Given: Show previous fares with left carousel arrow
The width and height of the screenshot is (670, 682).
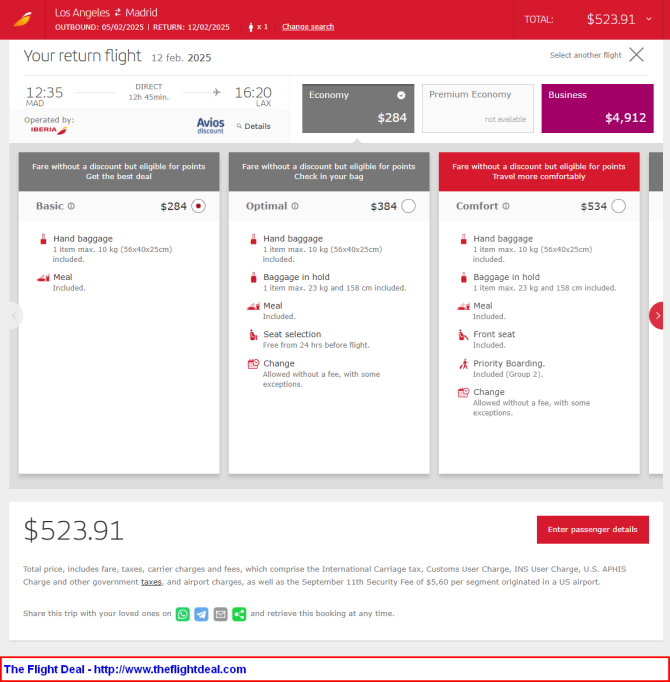Looking at the screenshot, I should click(15, 316).
